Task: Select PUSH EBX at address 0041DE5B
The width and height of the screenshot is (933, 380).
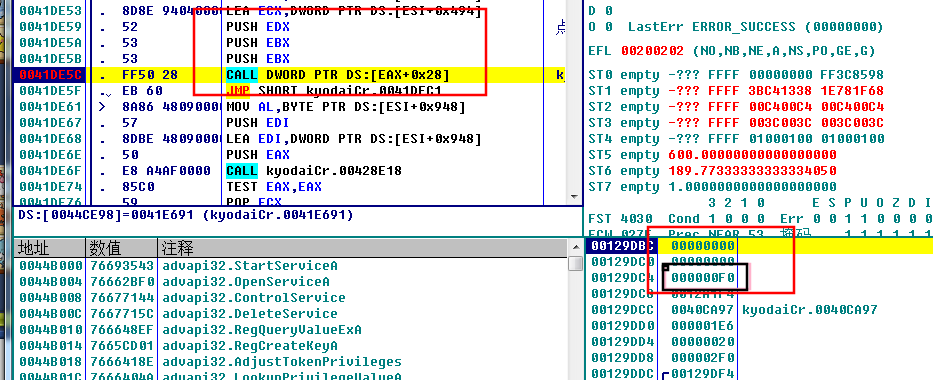Action: point(258,59)
